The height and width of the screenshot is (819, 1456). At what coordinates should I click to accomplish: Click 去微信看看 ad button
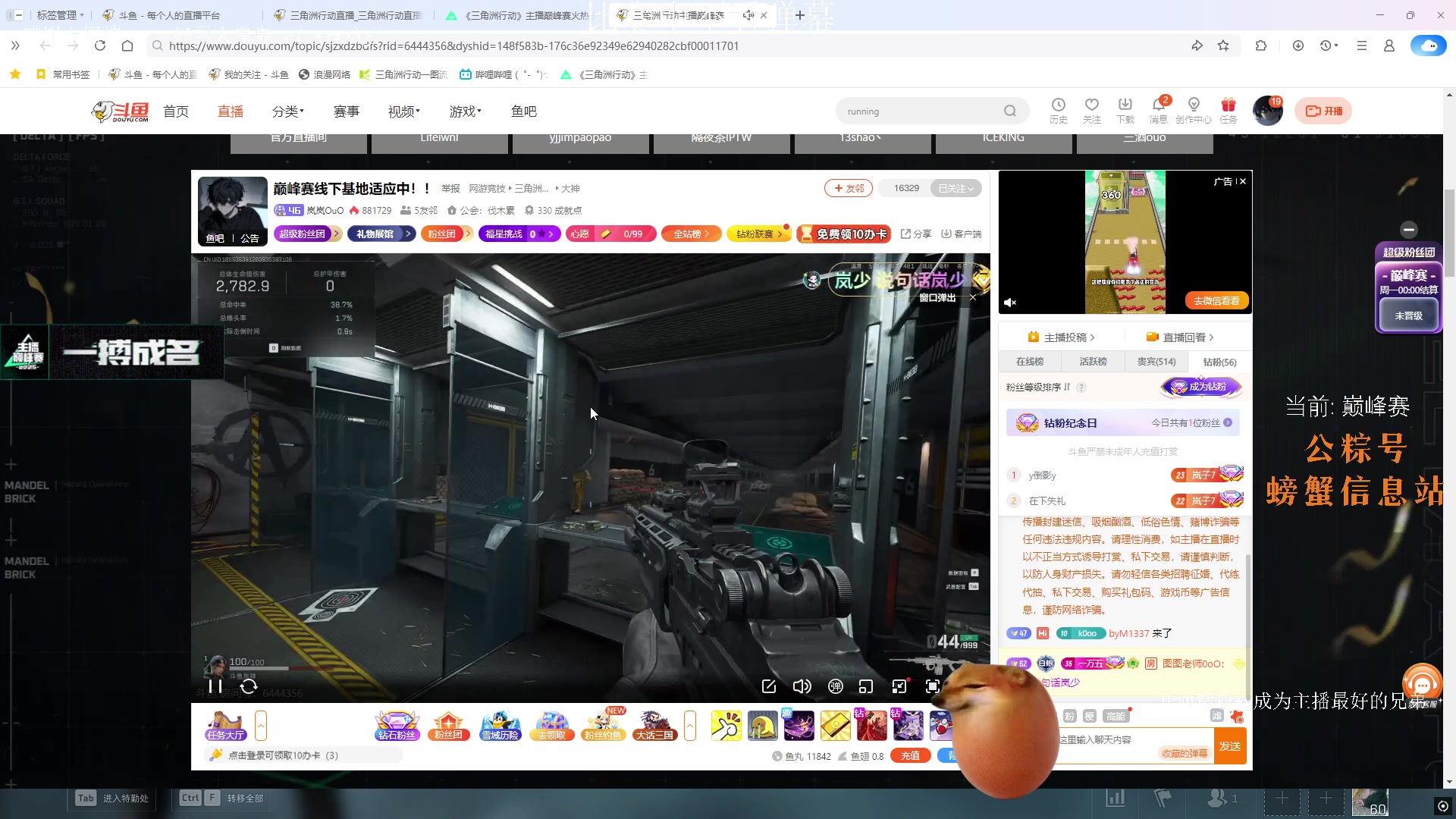pyautogui.click(x=1216, y=301)
